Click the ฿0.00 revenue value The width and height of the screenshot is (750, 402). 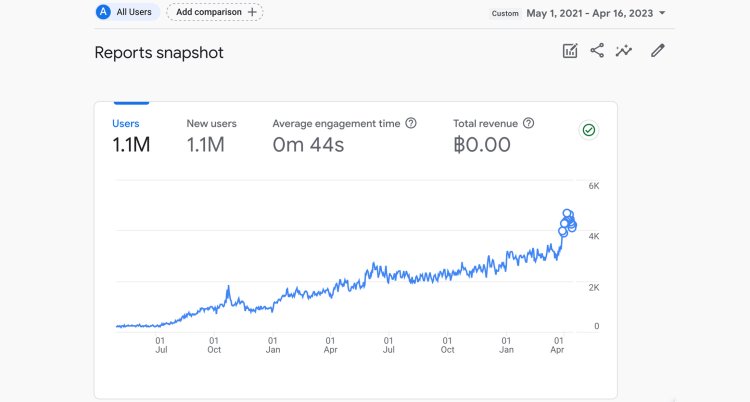point(482,145)
